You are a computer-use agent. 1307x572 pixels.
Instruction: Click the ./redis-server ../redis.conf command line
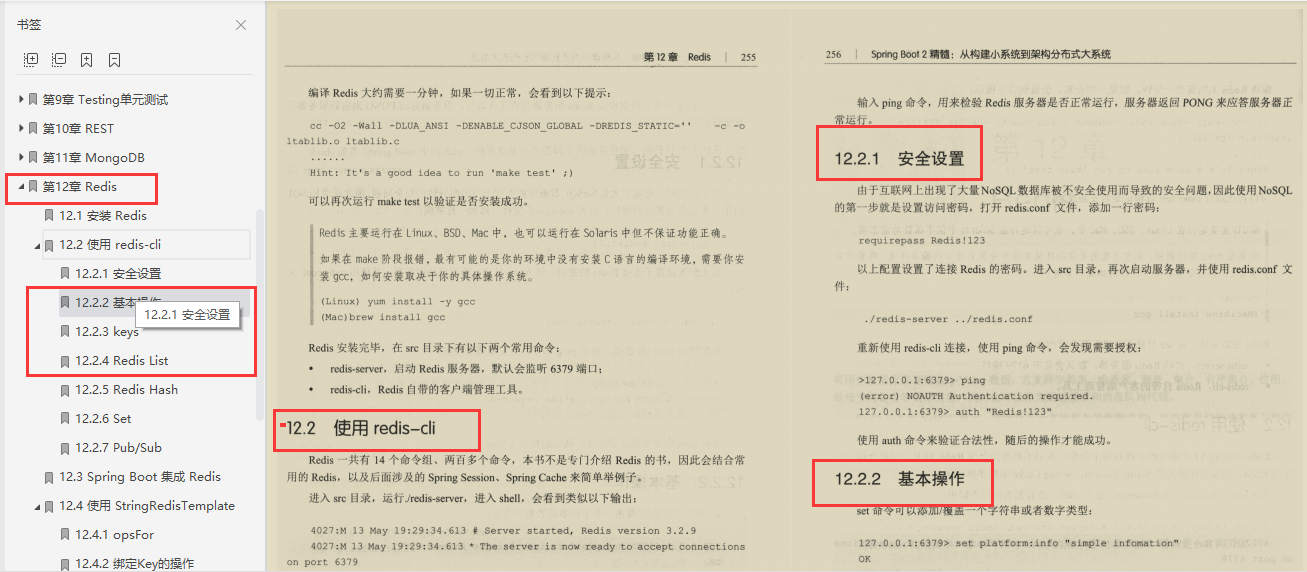coord(948,319)
